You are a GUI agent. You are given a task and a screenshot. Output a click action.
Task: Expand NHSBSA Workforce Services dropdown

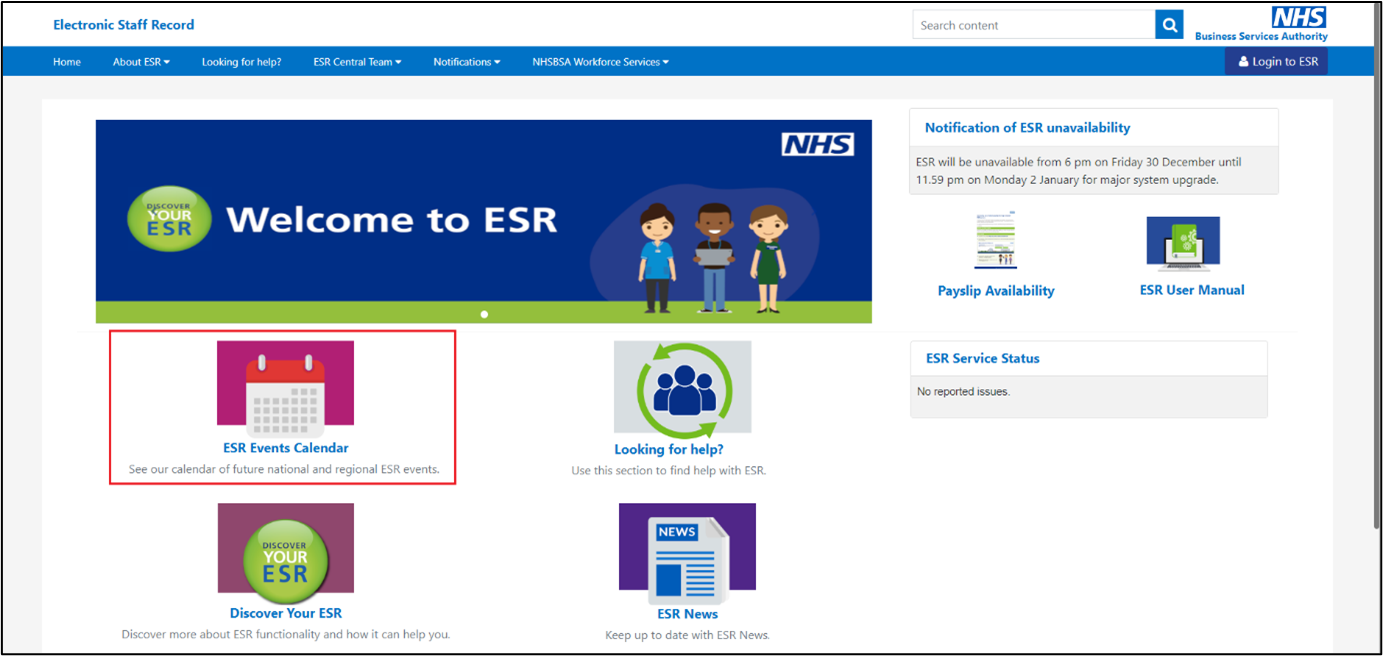click(x=601, y=62)
